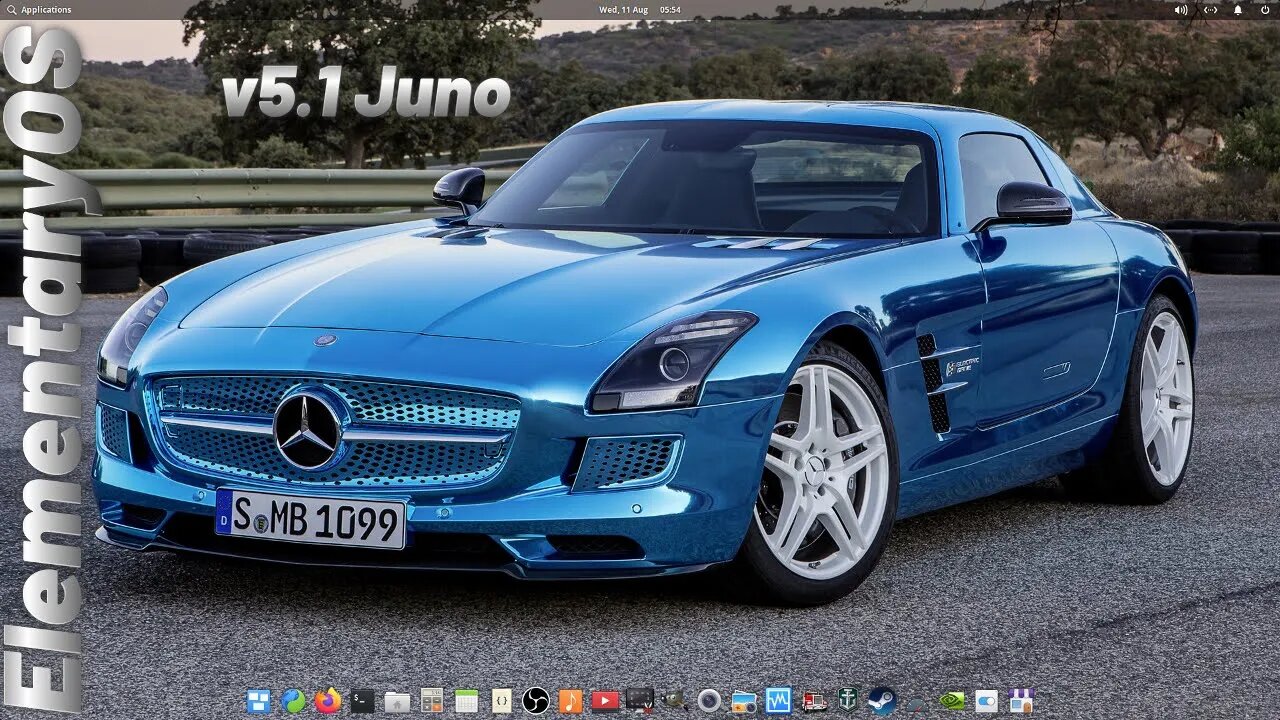Open the Files home folder icon
The height and width of the screenshot is (720, 1280).
point(397,701)
